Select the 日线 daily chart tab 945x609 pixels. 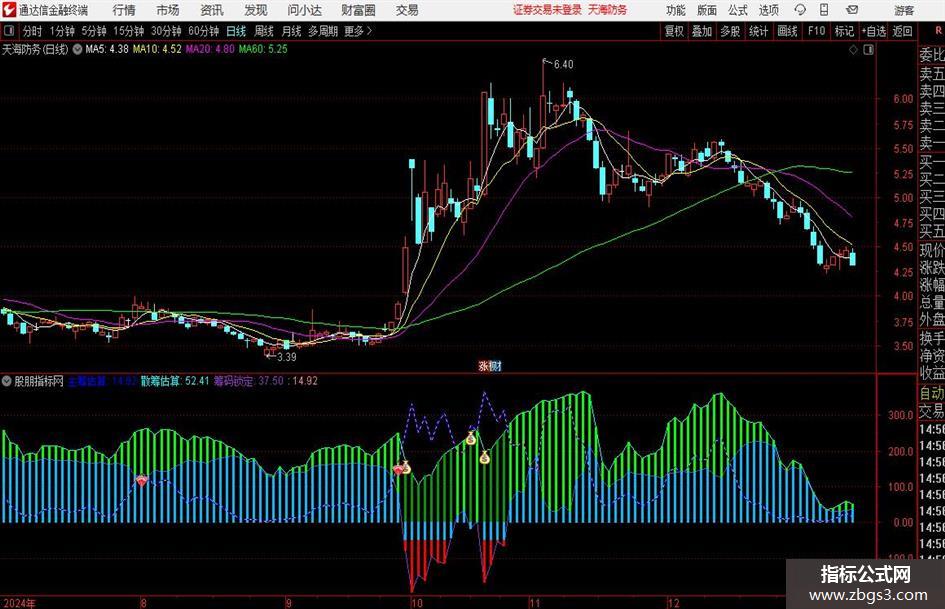tap(236, 31)
